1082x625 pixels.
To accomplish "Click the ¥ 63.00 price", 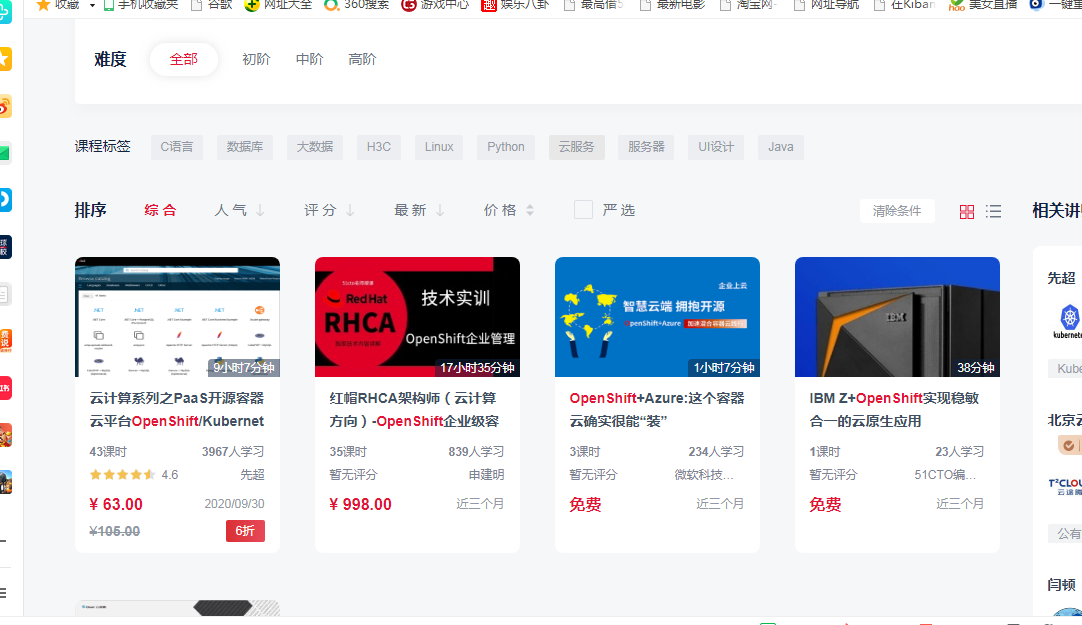I will tap(116, 504).
